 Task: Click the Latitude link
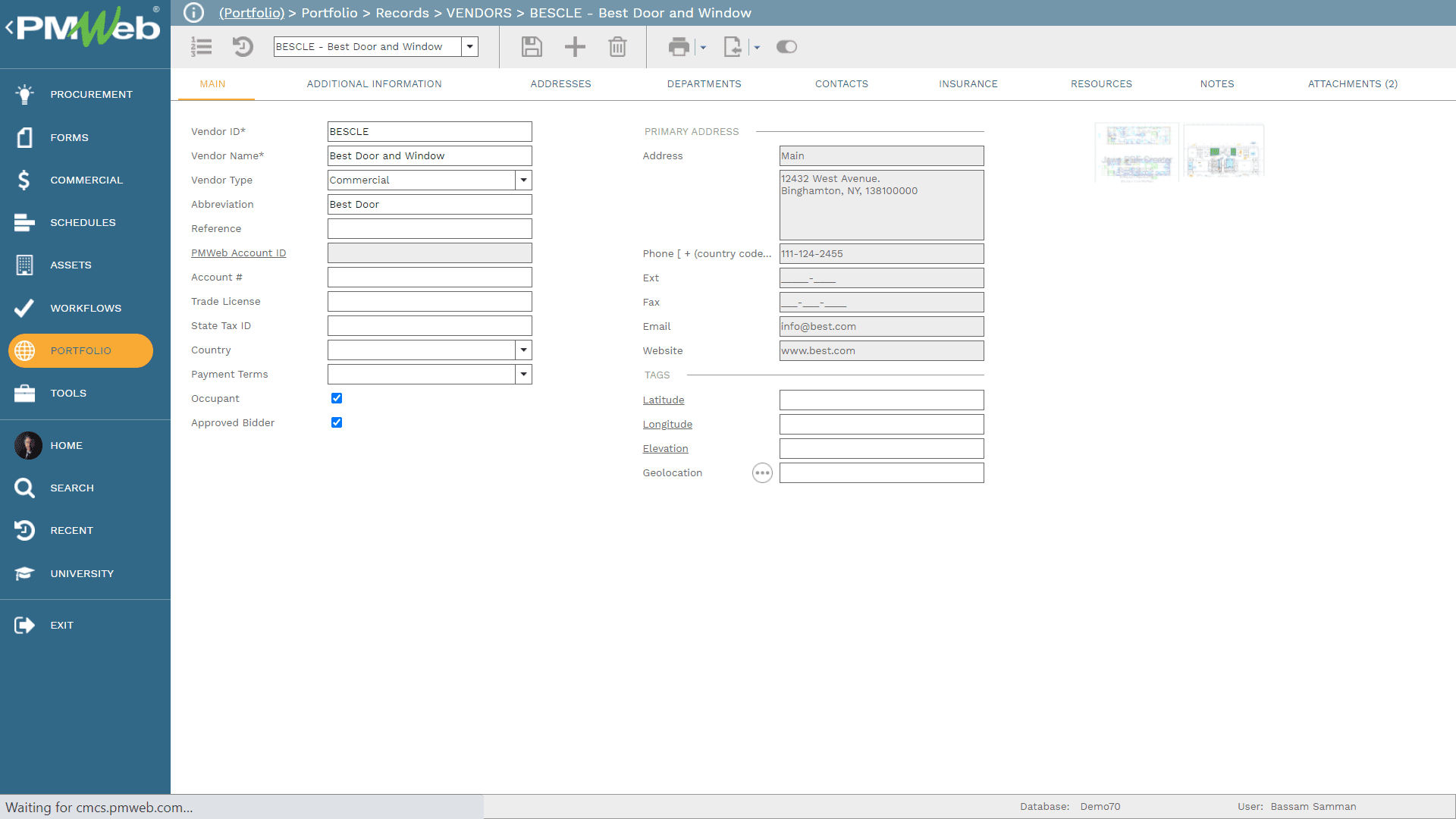coord(664,400)
